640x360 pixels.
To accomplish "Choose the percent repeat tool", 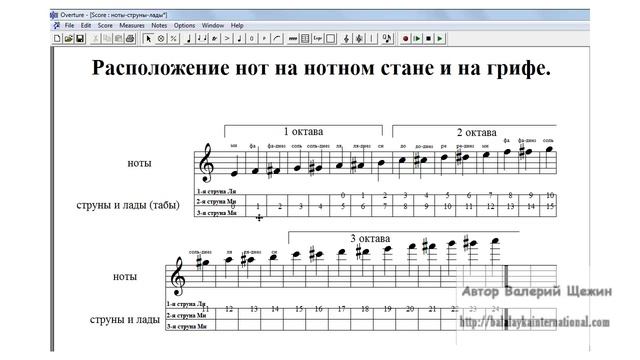I will point(173,39).
